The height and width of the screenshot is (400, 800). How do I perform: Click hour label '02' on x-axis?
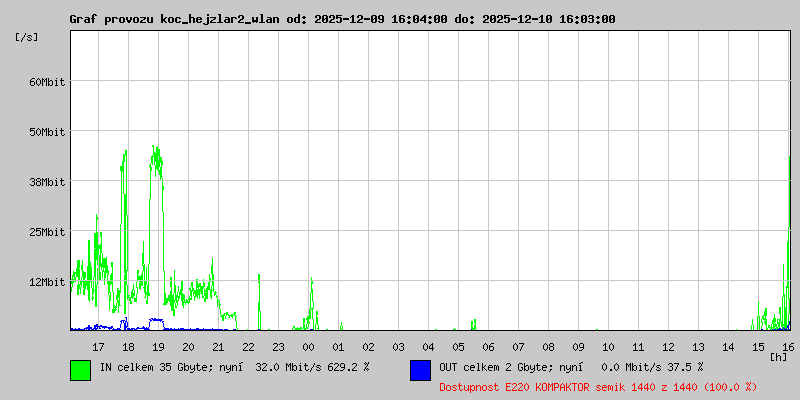pyautogui.click(x=368, y=347)
